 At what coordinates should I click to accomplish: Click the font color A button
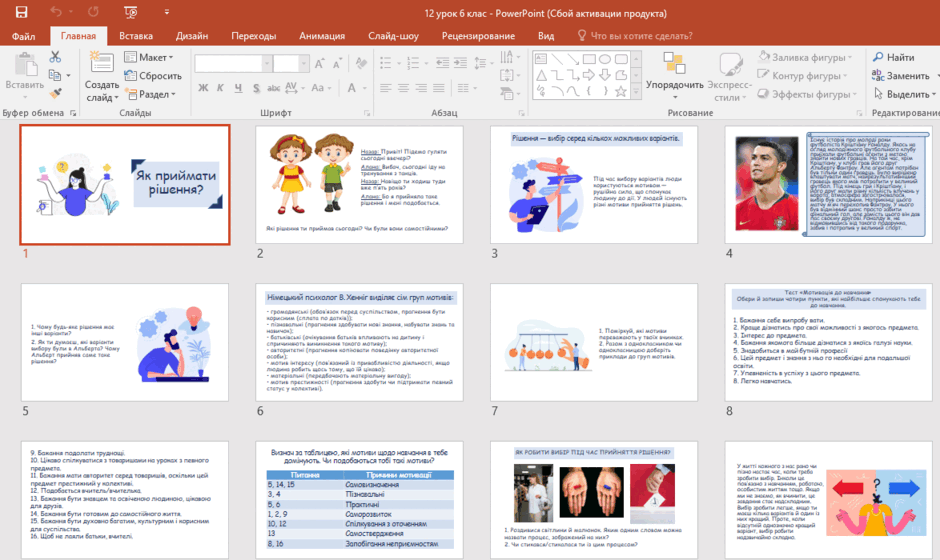tap(351, 88)
